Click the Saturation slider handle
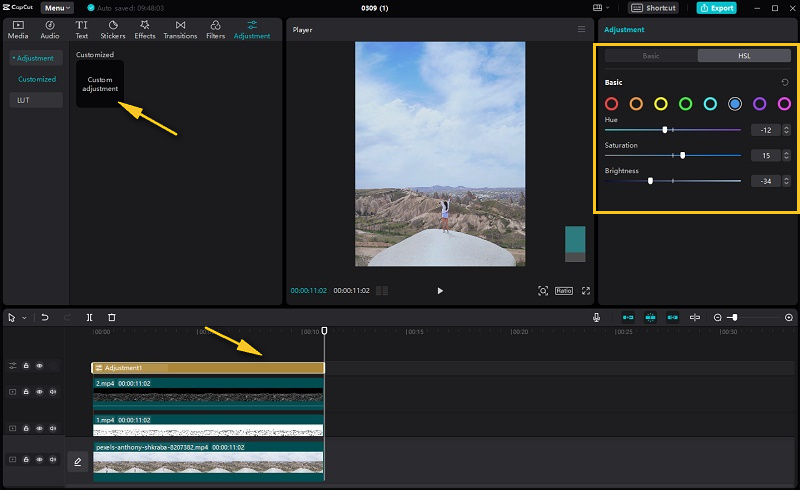 (x=683, y=155)
